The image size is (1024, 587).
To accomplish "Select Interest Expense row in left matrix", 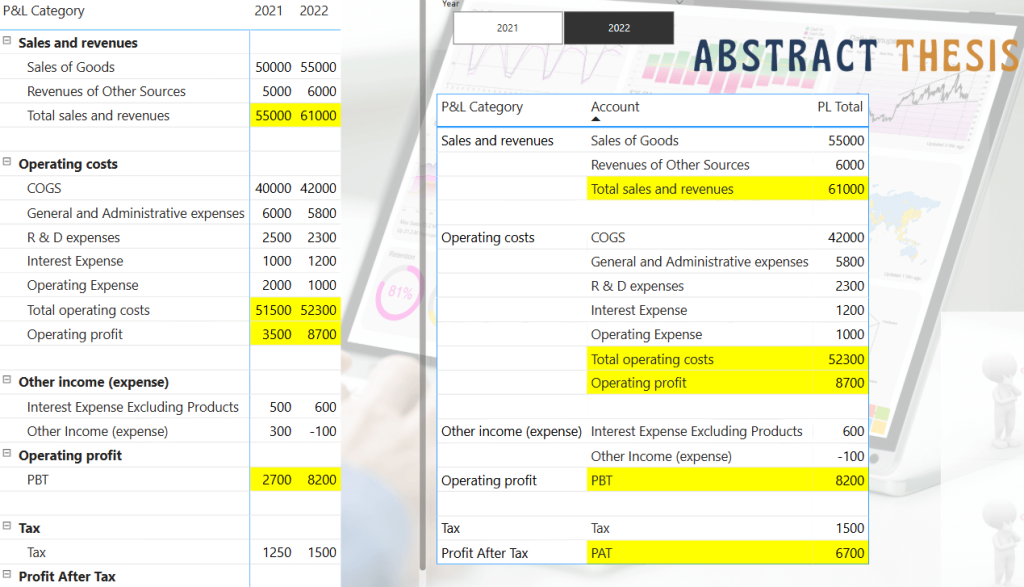I will [x=75, y=261].
